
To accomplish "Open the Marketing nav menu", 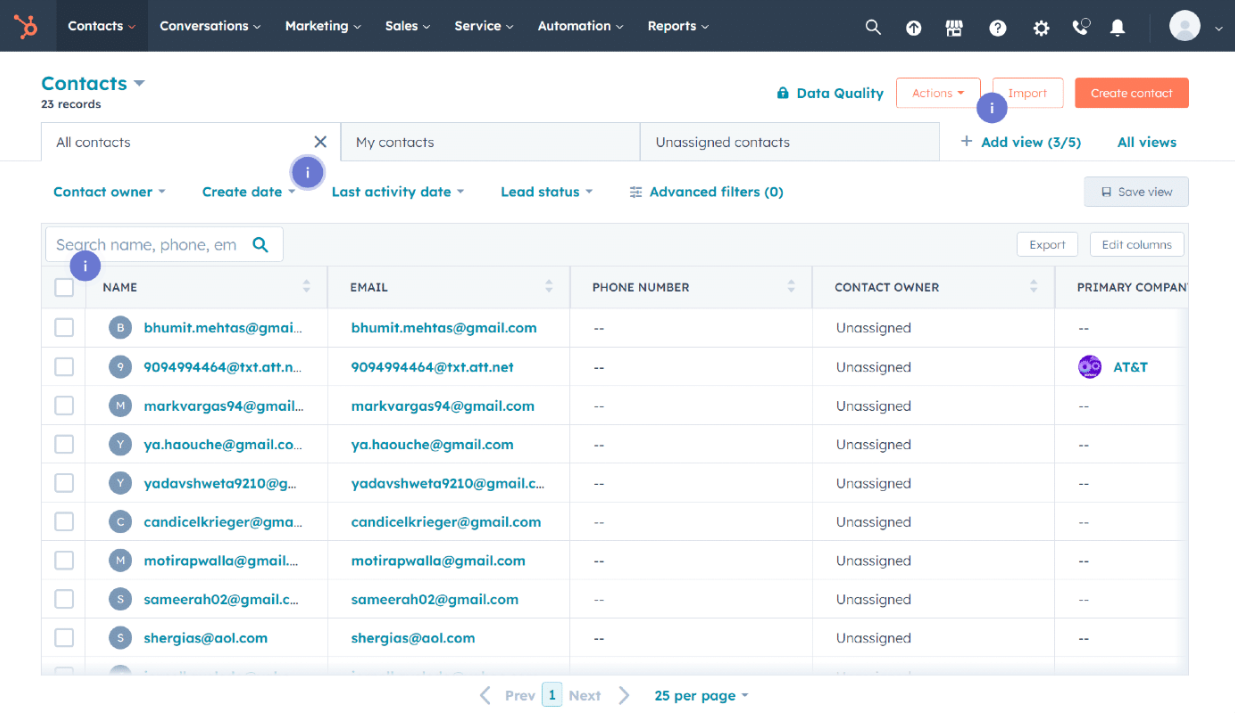I will 323,26.
